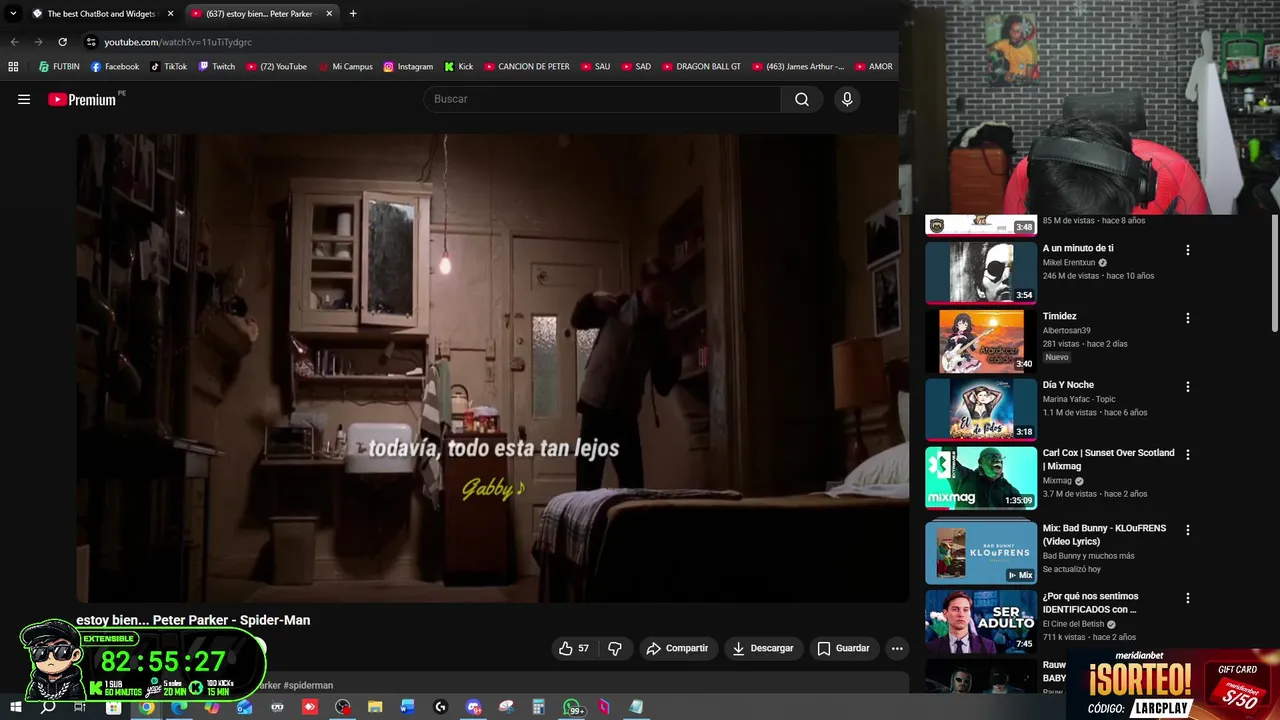Click the search magnifier button
This screenshot has height=720, width=1280.
(x=802, y=99)
